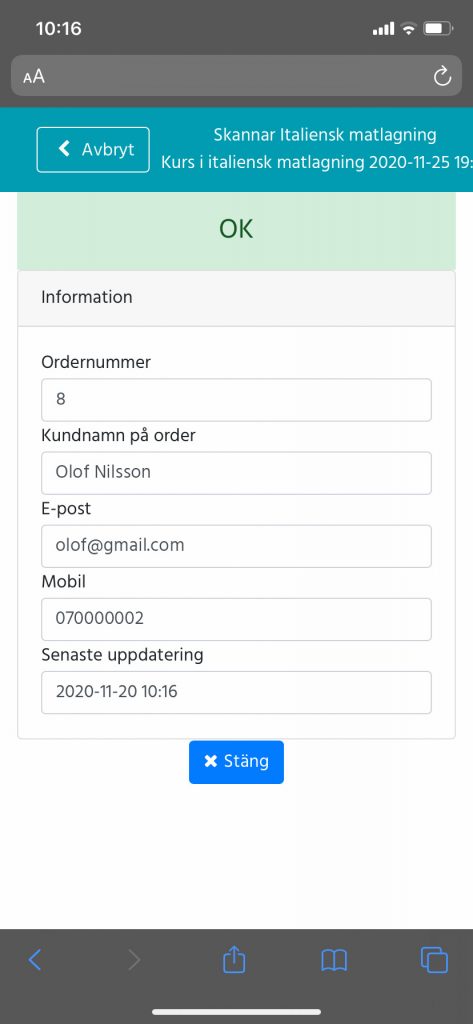Image resolution: width=473 pixels, height=1024 pixels.
Task: Tap the battery indicator in status bar
Action: click(438, 28)
